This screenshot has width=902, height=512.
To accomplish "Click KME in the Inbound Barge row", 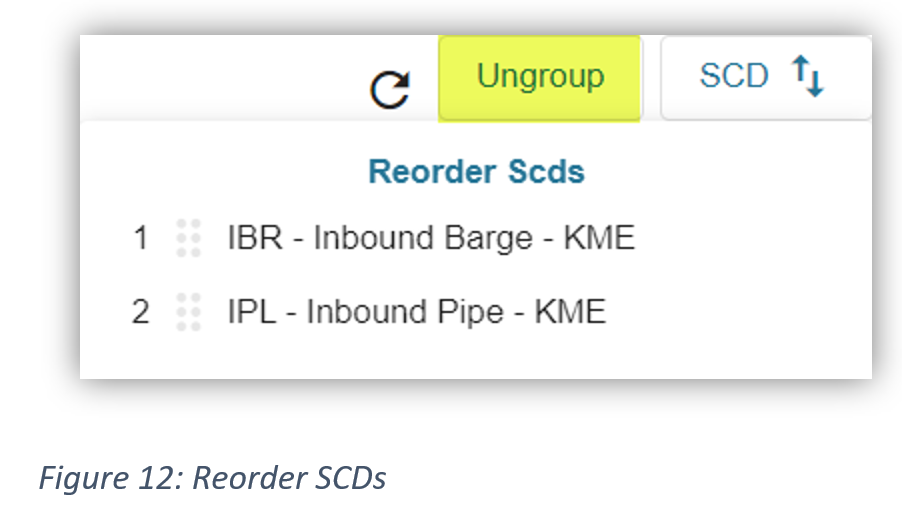I will [599, 238].
